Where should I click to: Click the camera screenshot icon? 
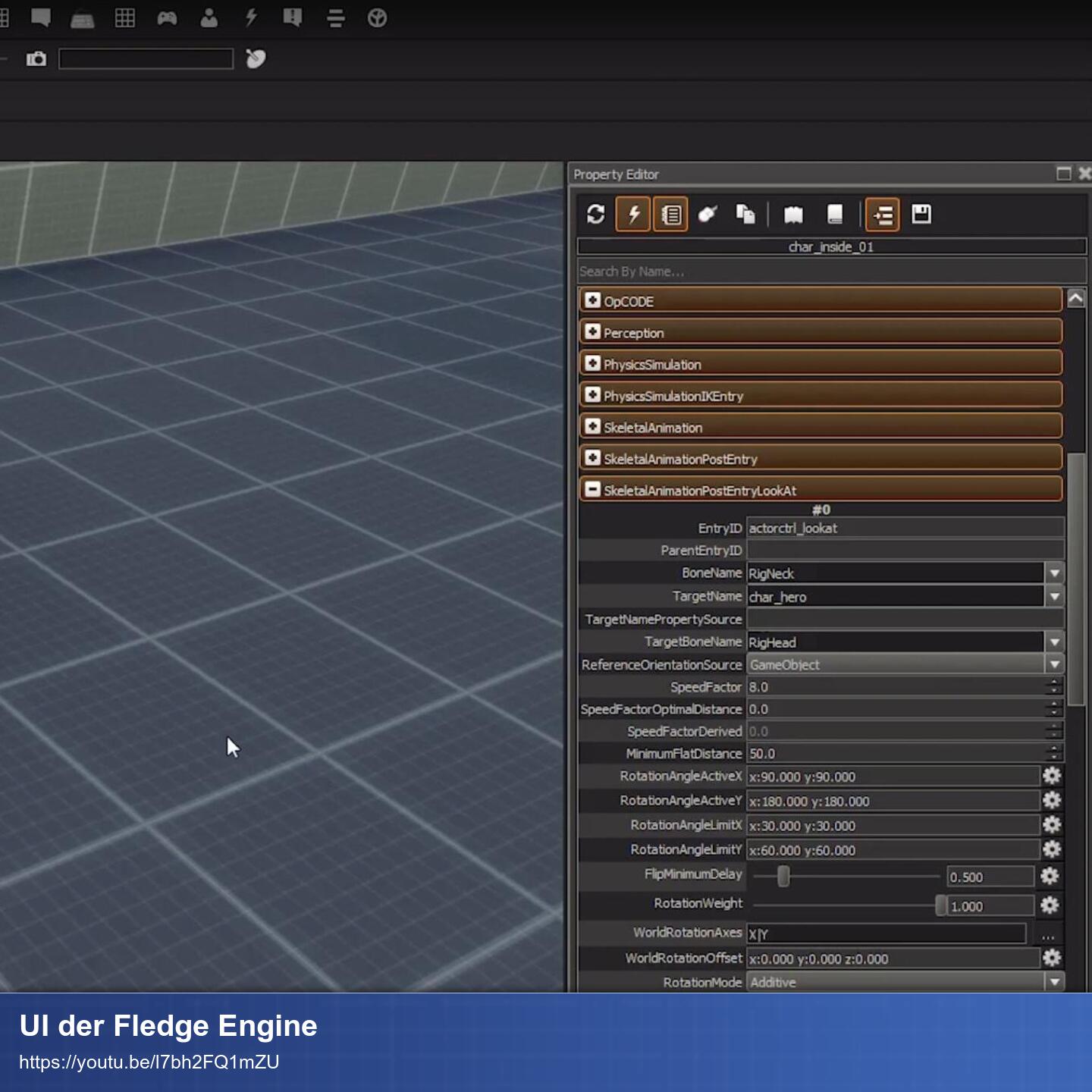[x=36, y=59]
